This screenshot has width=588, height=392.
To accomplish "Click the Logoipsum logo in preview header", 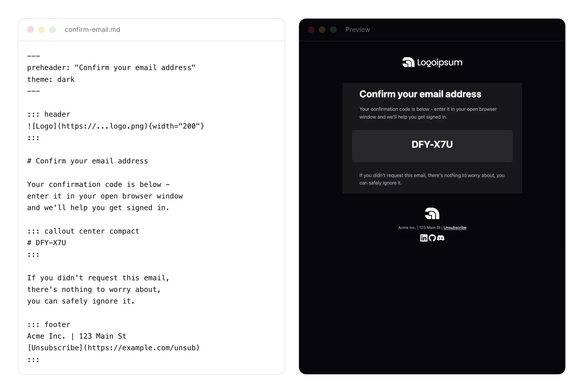I will tap(432, 62).
